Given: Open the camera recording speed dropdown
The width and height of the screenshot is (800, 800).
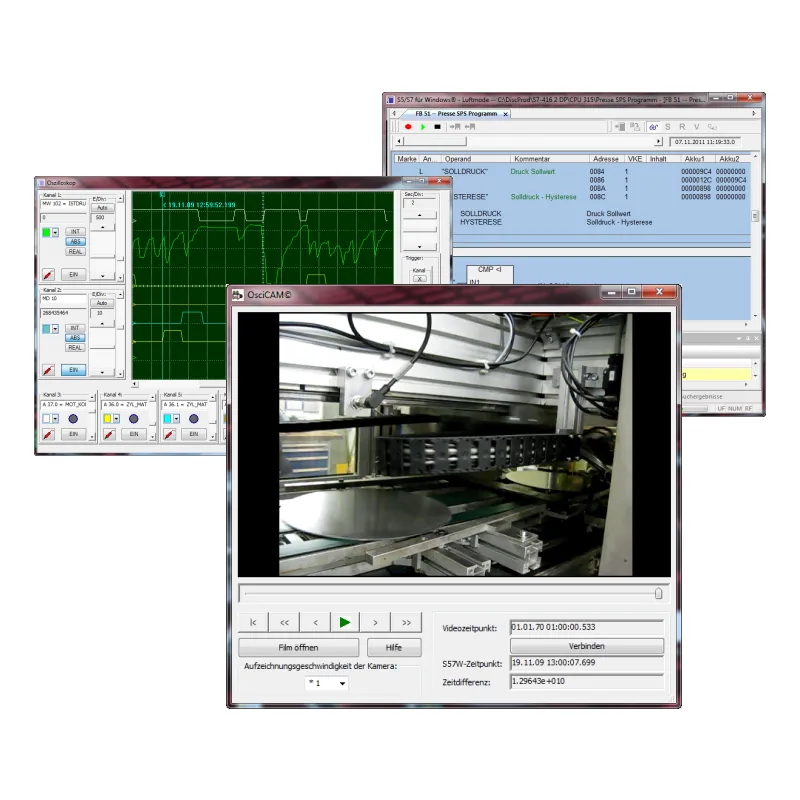Looking at the screenshot, I should [342, 684].
